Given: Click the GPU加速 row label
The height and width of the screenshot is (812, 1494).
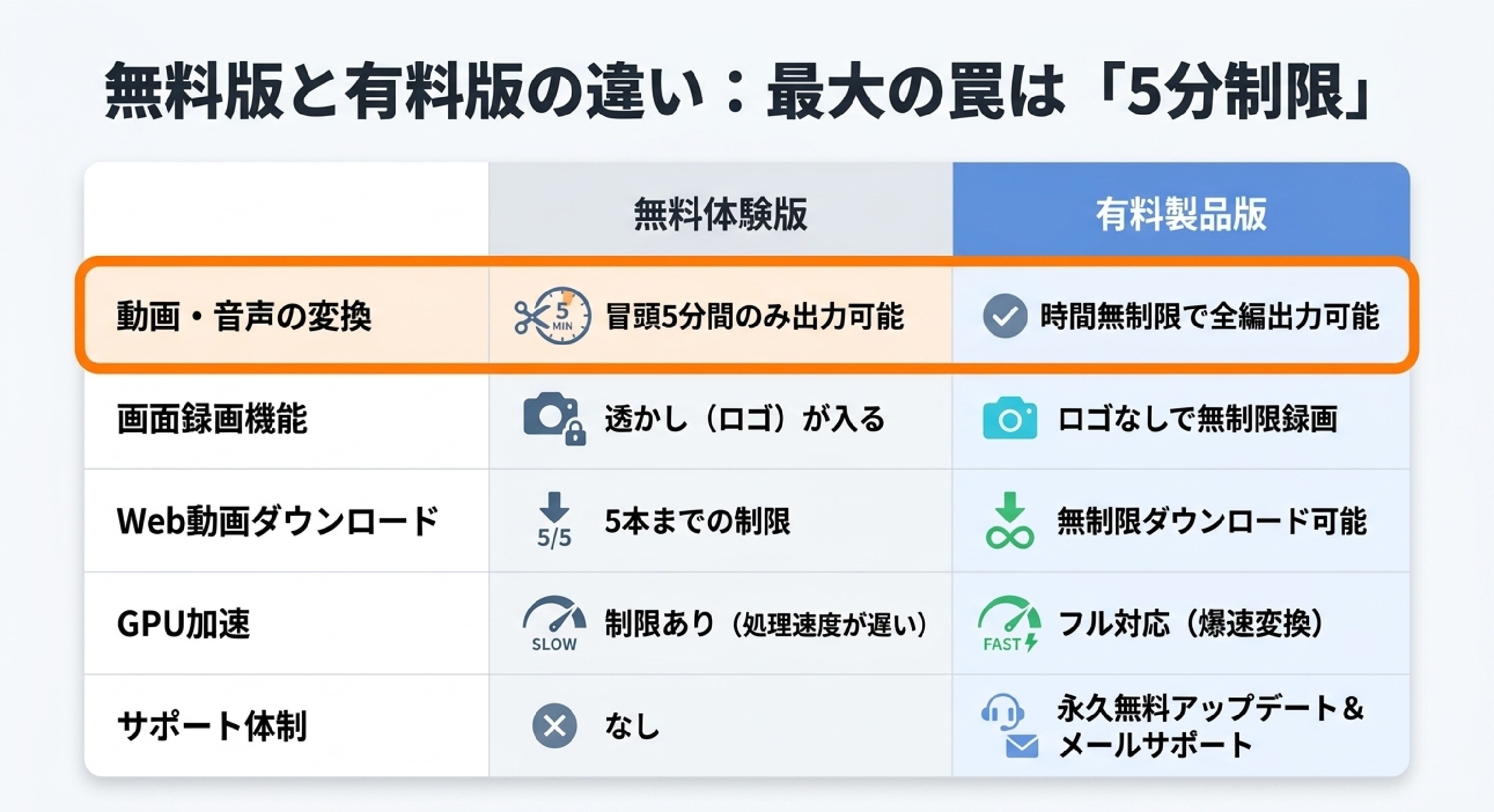Looking at the screenshot, I should click(183, 624).
